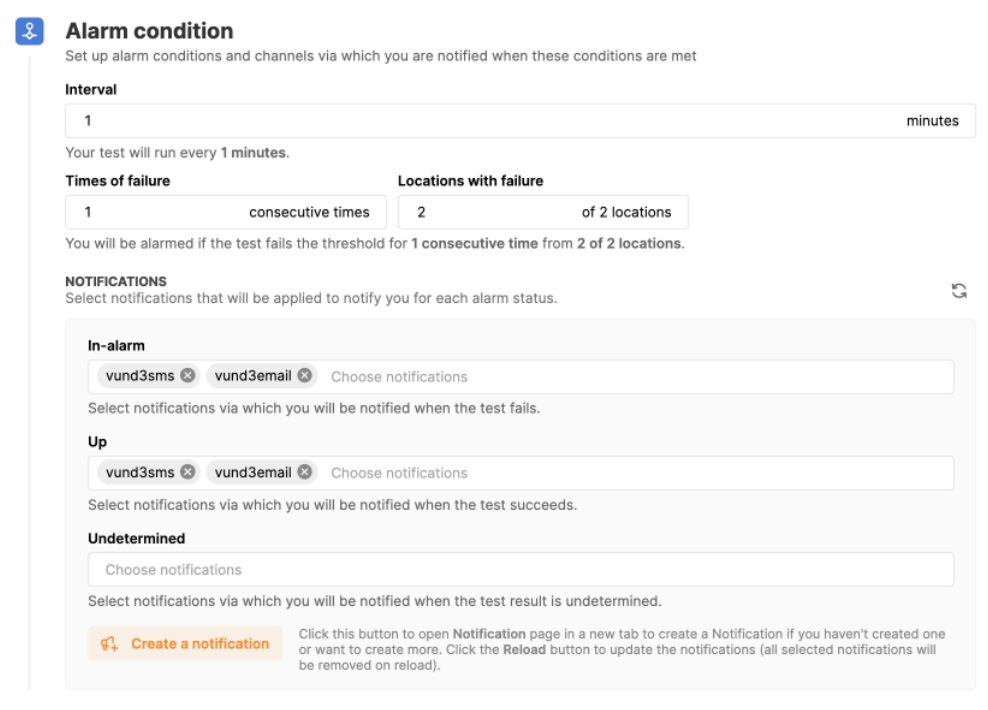Click the Alarm condition section heading
The width and height of the screenshot is (988, 710).
pyautogui.click(x=149, y=31)
